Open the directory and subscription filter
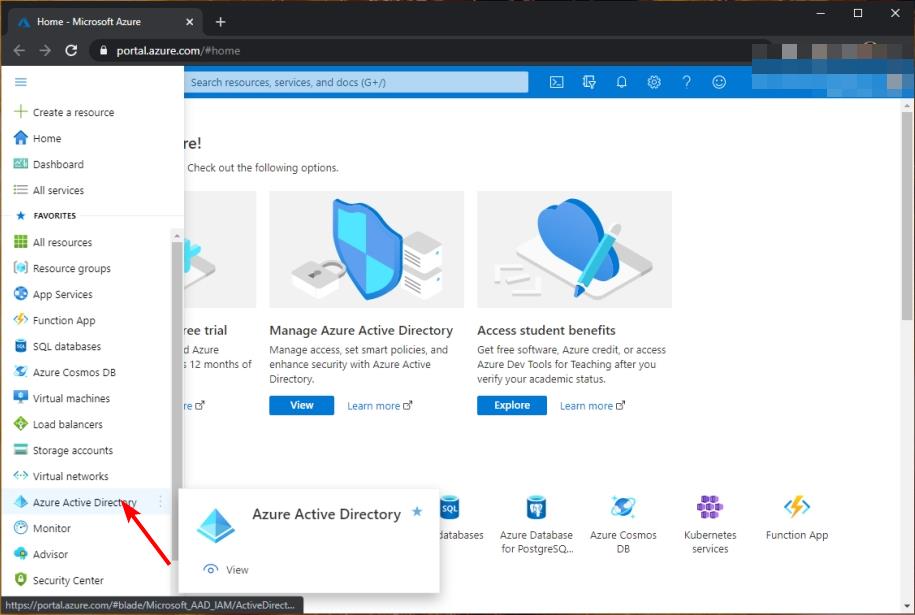Image resolution: width=915 pixels, height=615 pixels. coord(589,82)
